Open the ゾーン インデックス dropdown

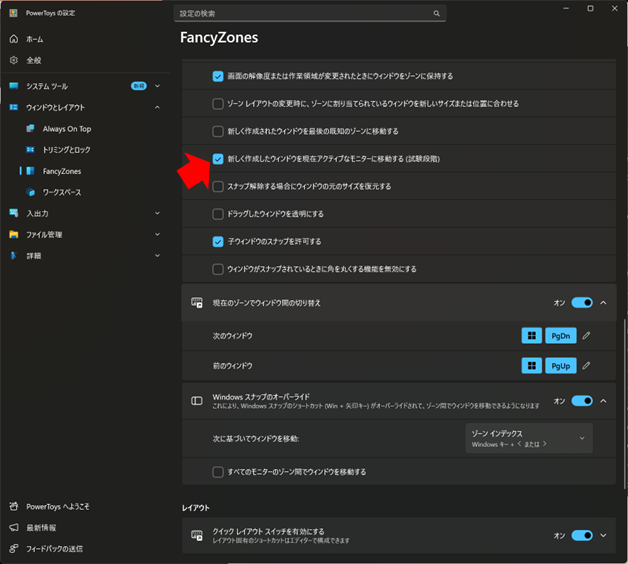pyautogui.click(x=528, y=438)
